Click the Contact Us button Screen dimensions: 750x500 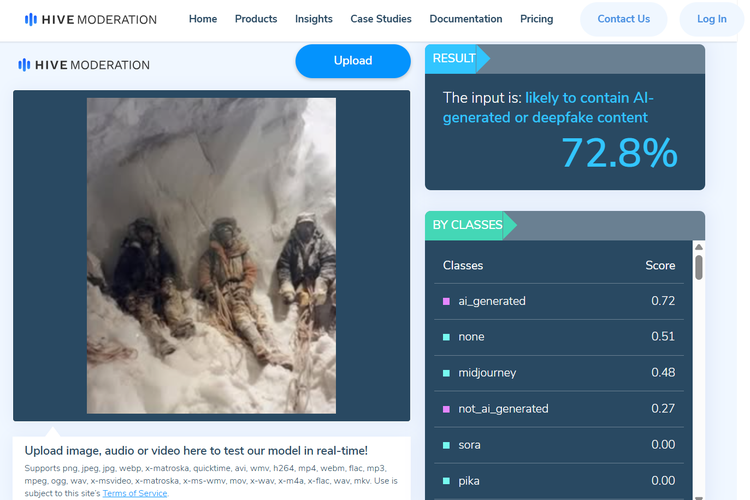pos(624,19)
